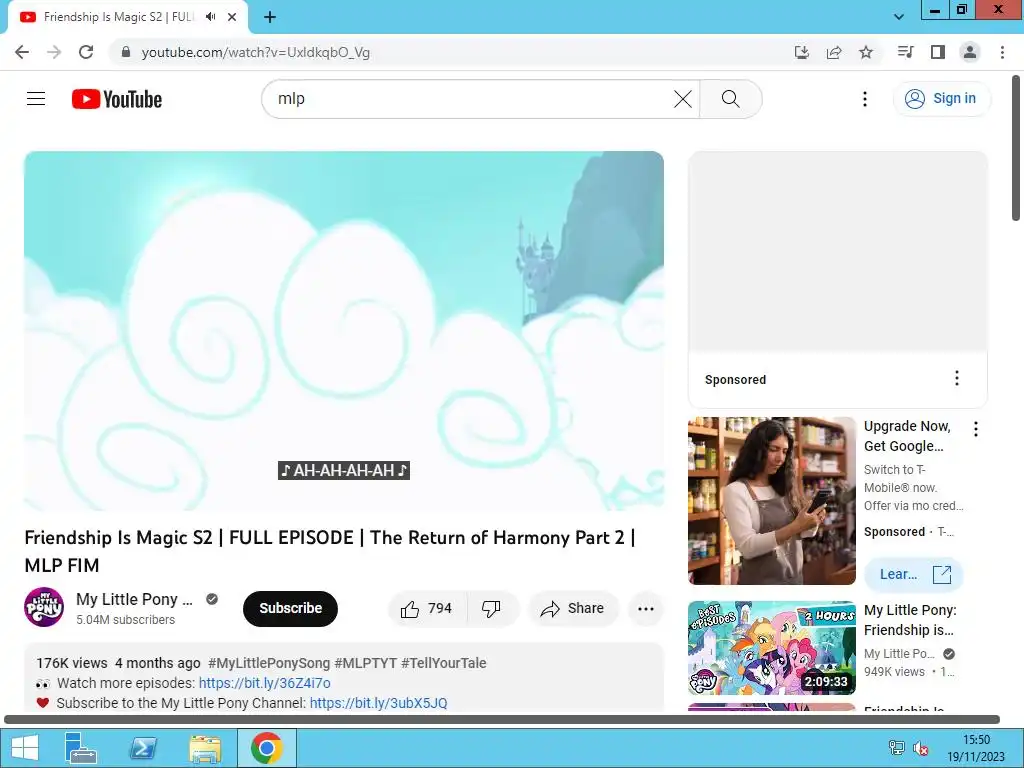View site information lock icon
The width and height of the screenshot is (1024, 768).
(126, 52)
